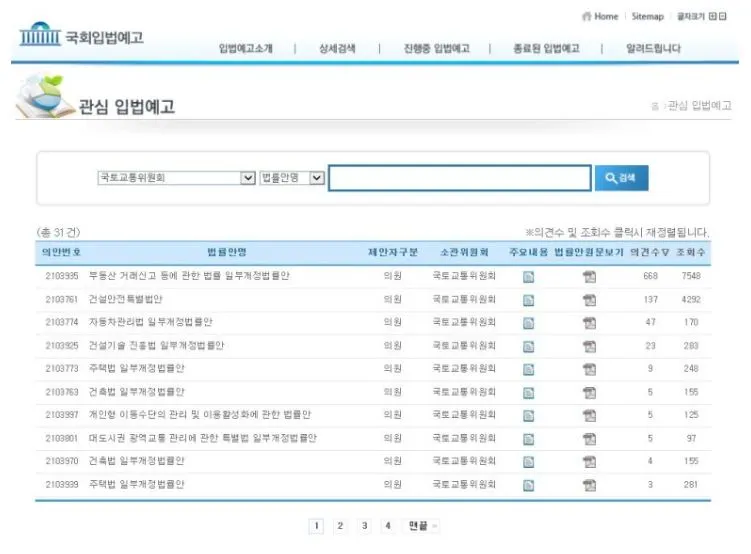Viewport: 751px width, 554px height.
Task: Open 자동차관리법 일부개정법률안 title
Action: click(150, 322)
